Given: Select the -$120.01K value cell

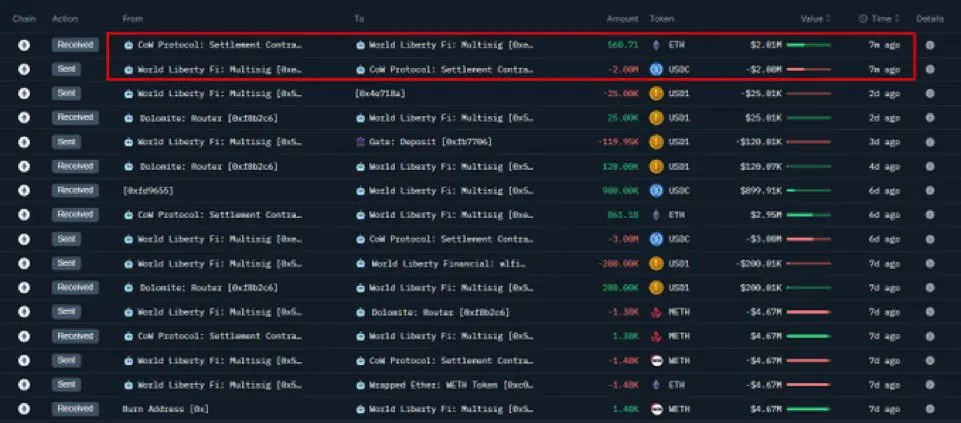Looking at the screenshot, I should click(759, 142).
